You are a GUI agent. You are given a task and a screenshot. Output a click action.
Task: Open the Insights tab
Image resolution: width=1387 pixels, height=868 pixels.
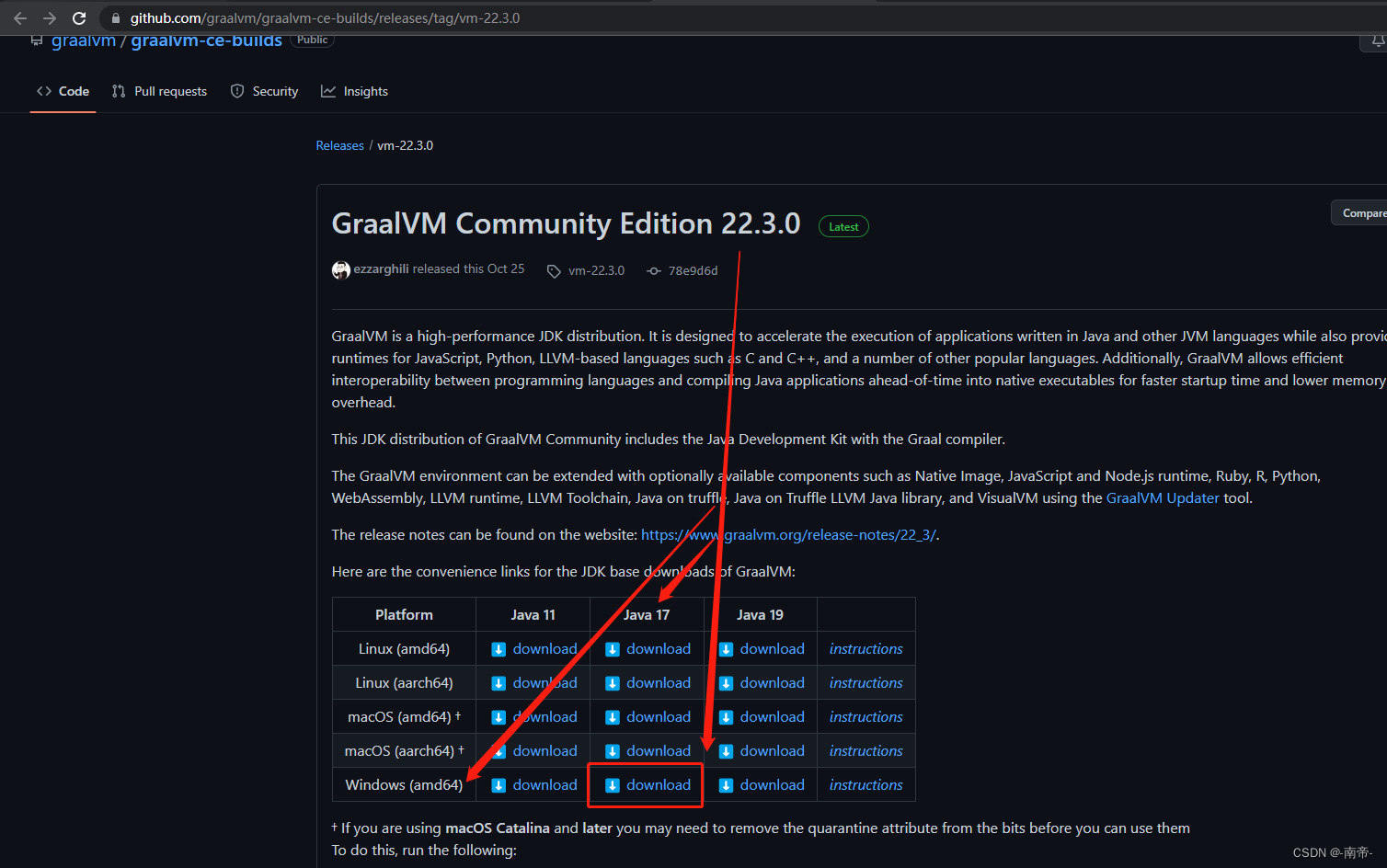click(354, 91)
